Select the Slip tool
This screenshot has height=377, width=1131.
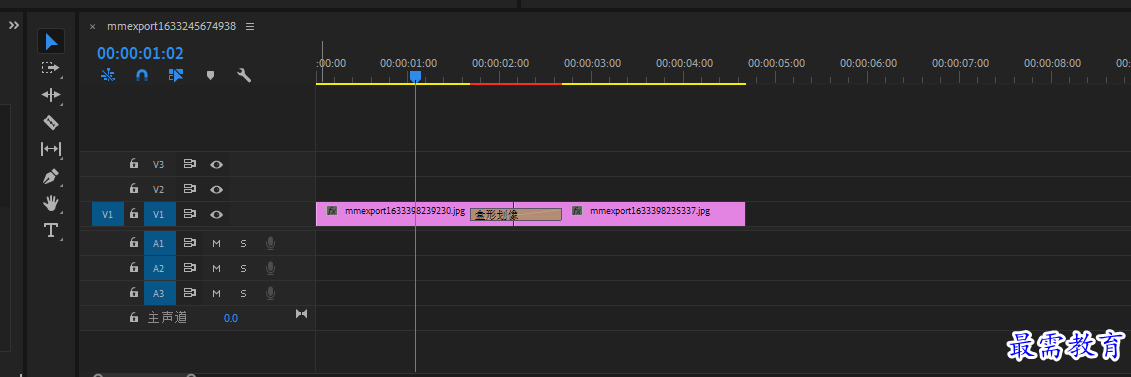click(50, 149)
